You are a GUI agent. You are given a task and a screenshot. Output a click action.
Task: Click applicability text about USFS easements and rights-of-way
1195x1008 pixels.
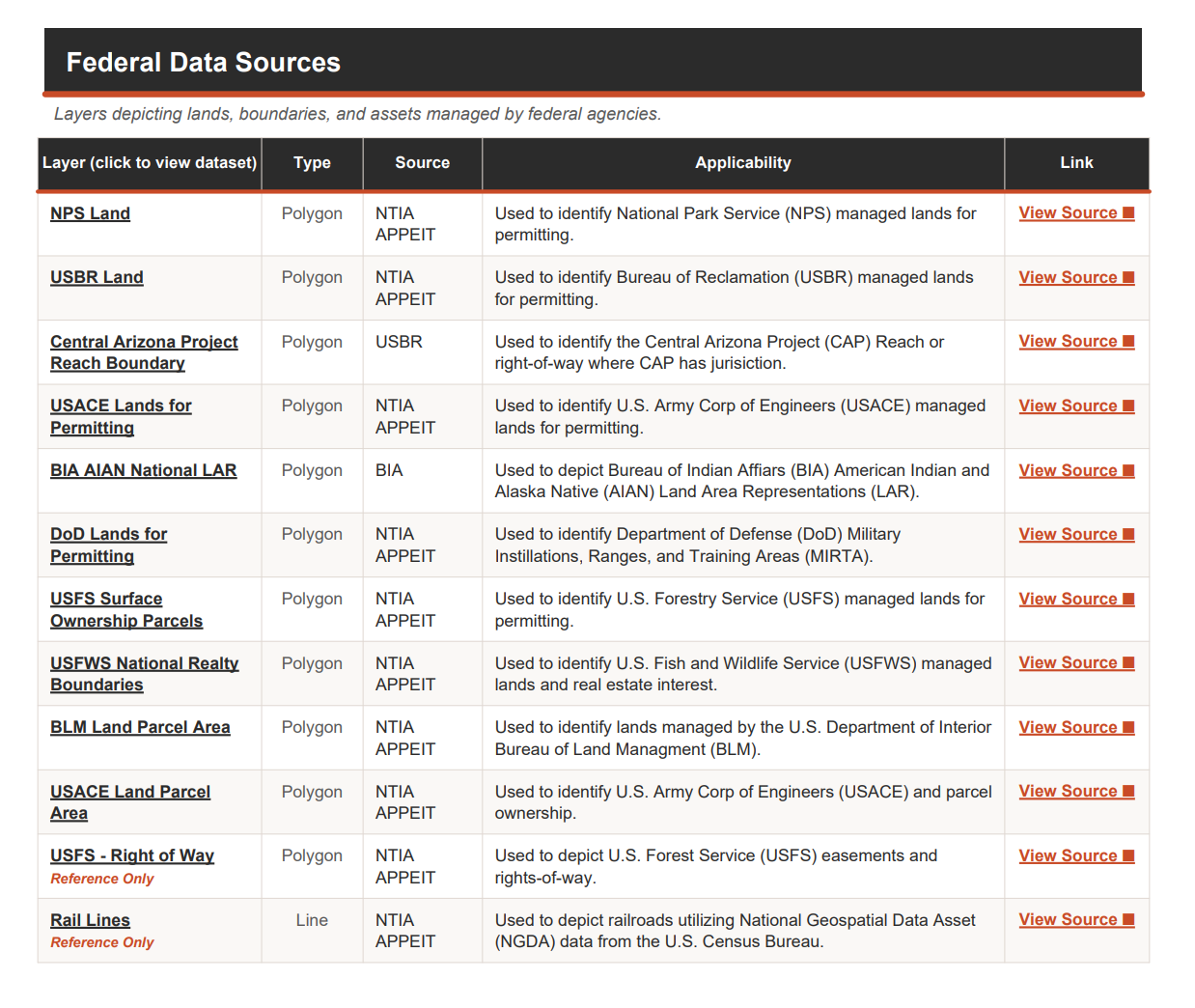point(716,866)
